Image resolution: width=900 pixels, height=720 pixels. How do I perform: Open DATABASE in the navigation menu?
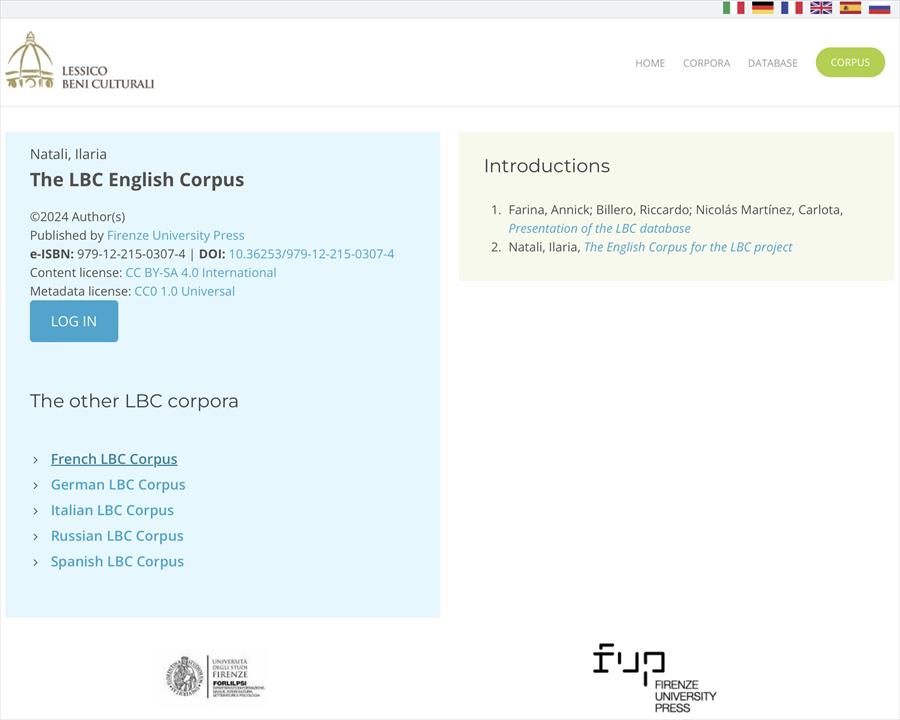pyautogui.click(x=773, y=63)
